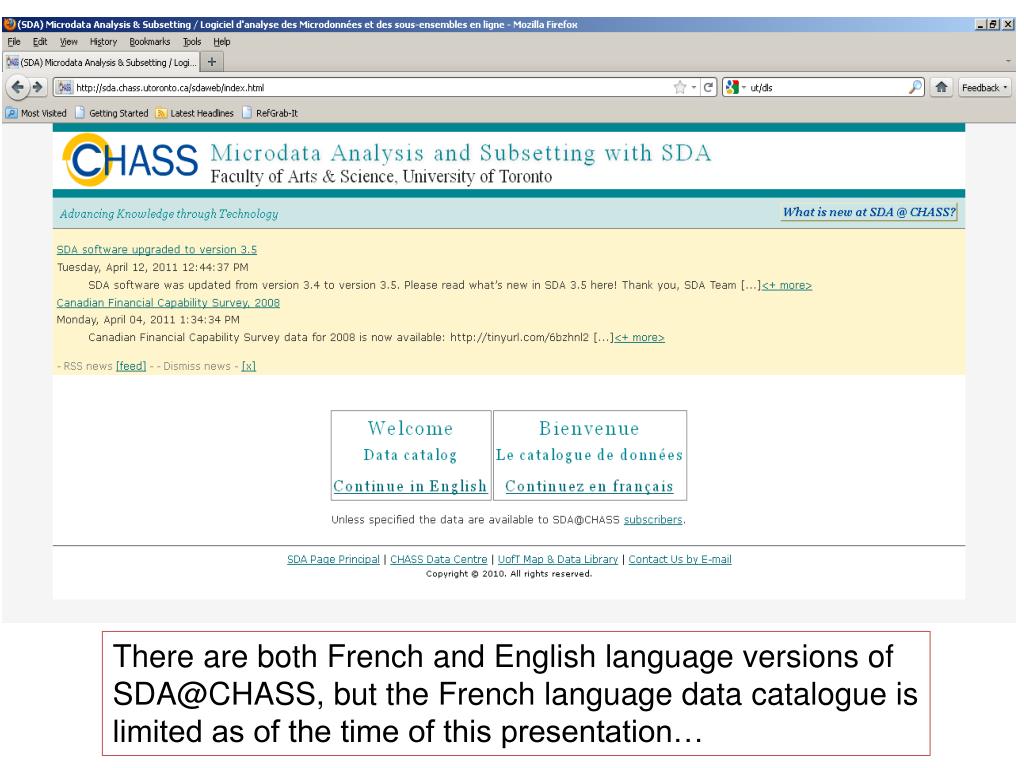1024x768 pixels.
Task: Click 'Le catalogue de données' text
Action: click(589, 455)
